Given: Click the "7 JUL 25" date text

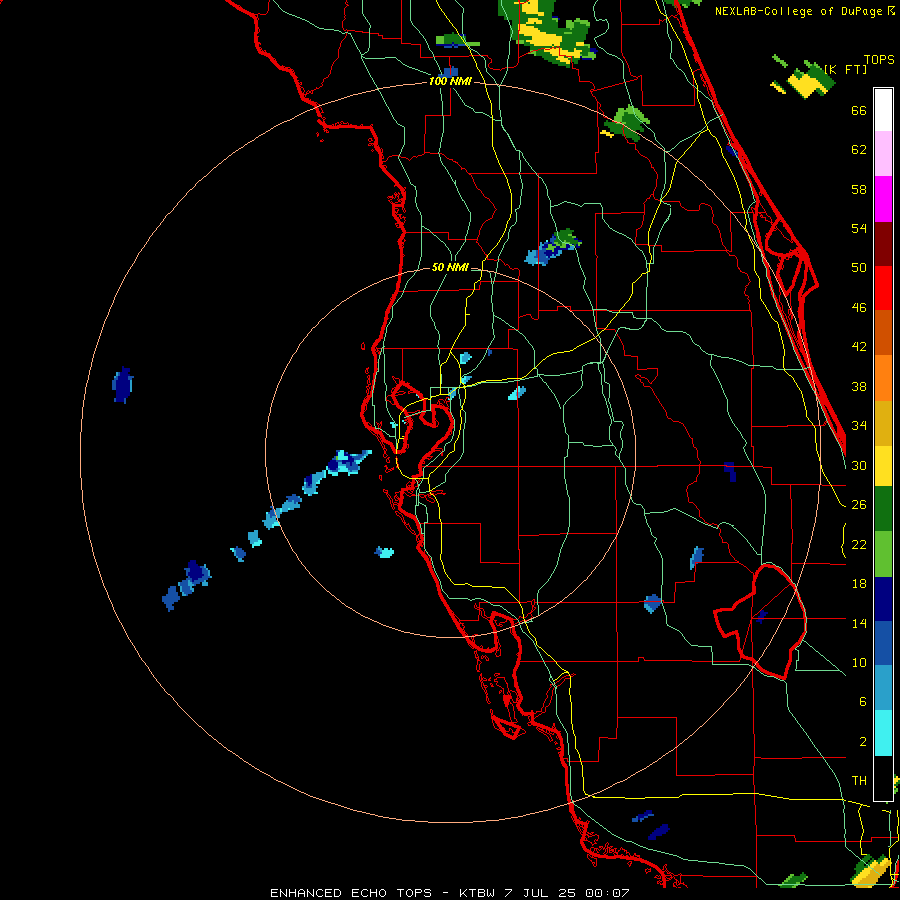Looking at the screenshot, I should click(x=540, y=893).
